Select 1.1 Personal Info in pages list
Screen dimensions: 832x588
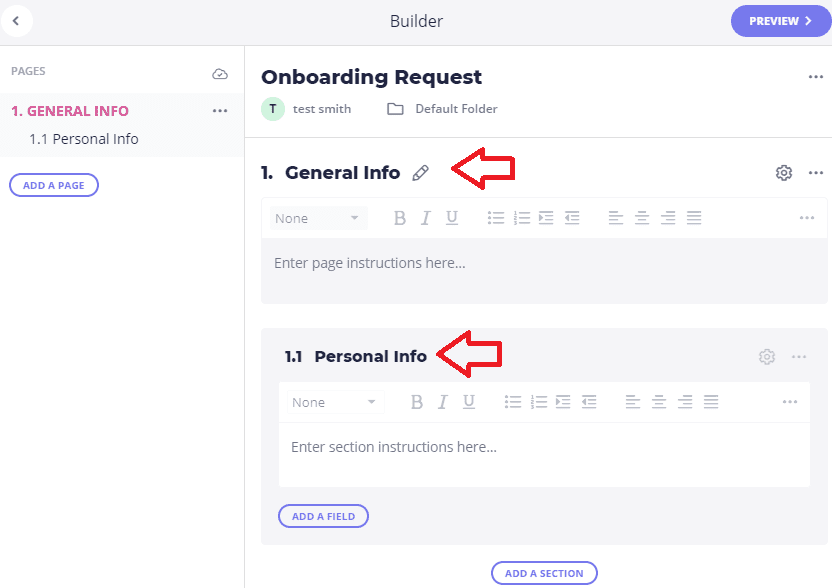click(x=84, y=139)
